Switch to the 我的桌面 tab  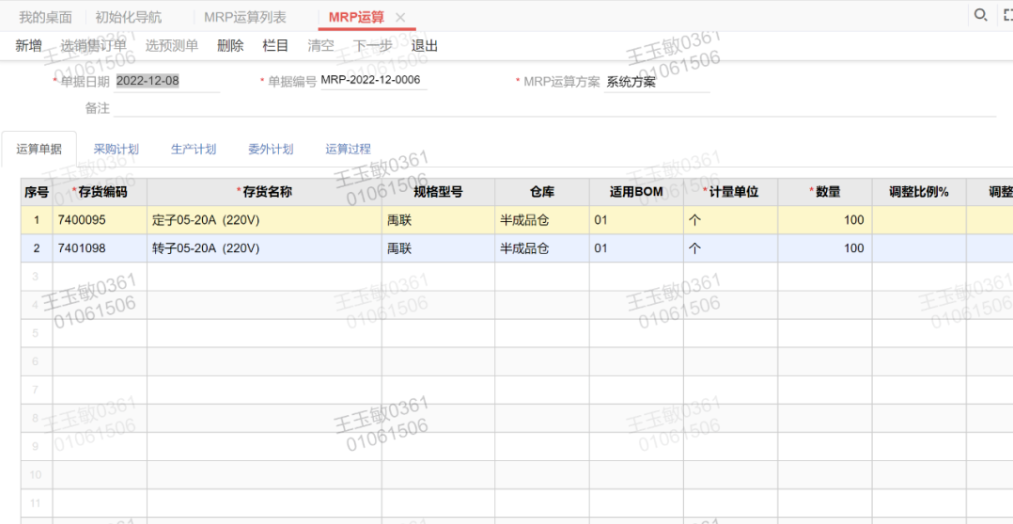click(x=45, y=18)
